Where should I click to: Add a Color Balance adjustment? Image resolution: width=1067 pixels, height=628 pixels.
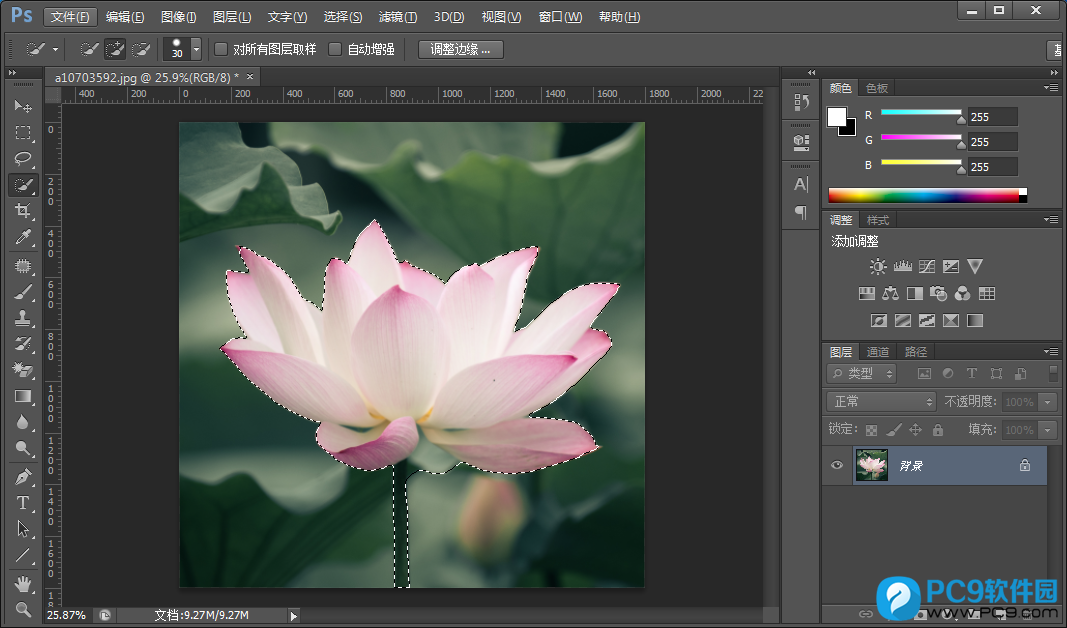(x=890, y=294)
